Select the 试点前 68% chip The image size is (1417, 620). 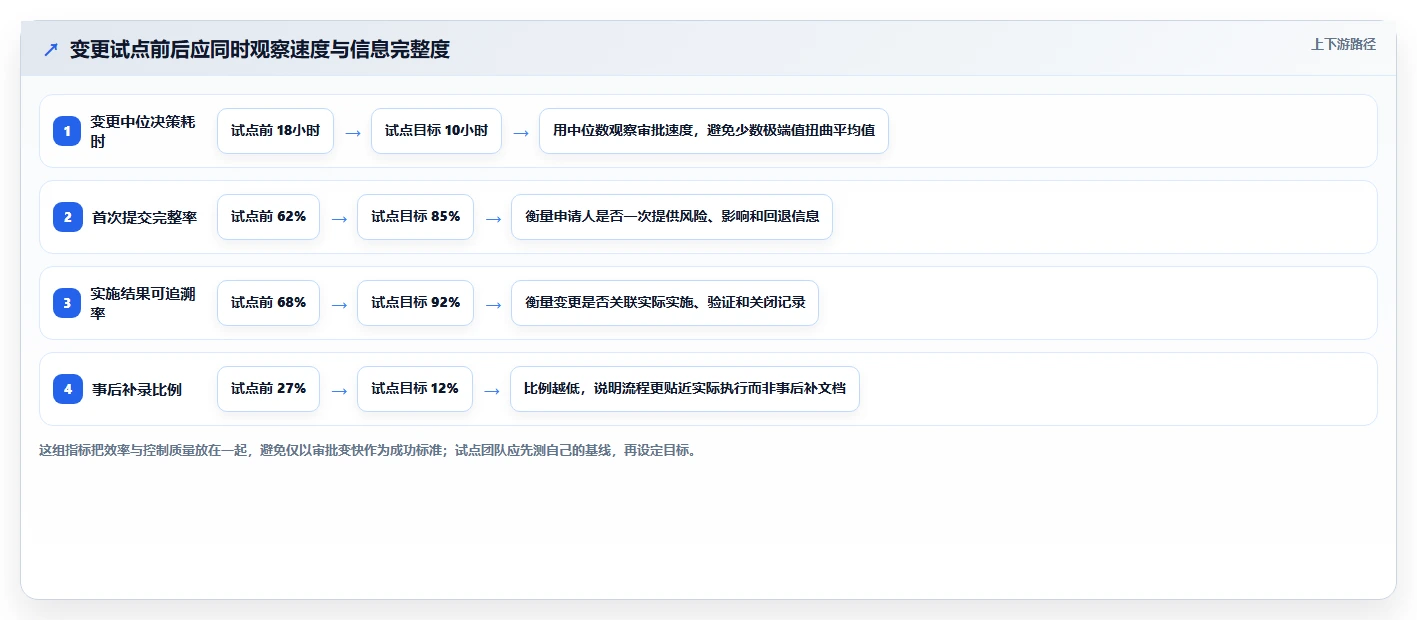point(268,303)
